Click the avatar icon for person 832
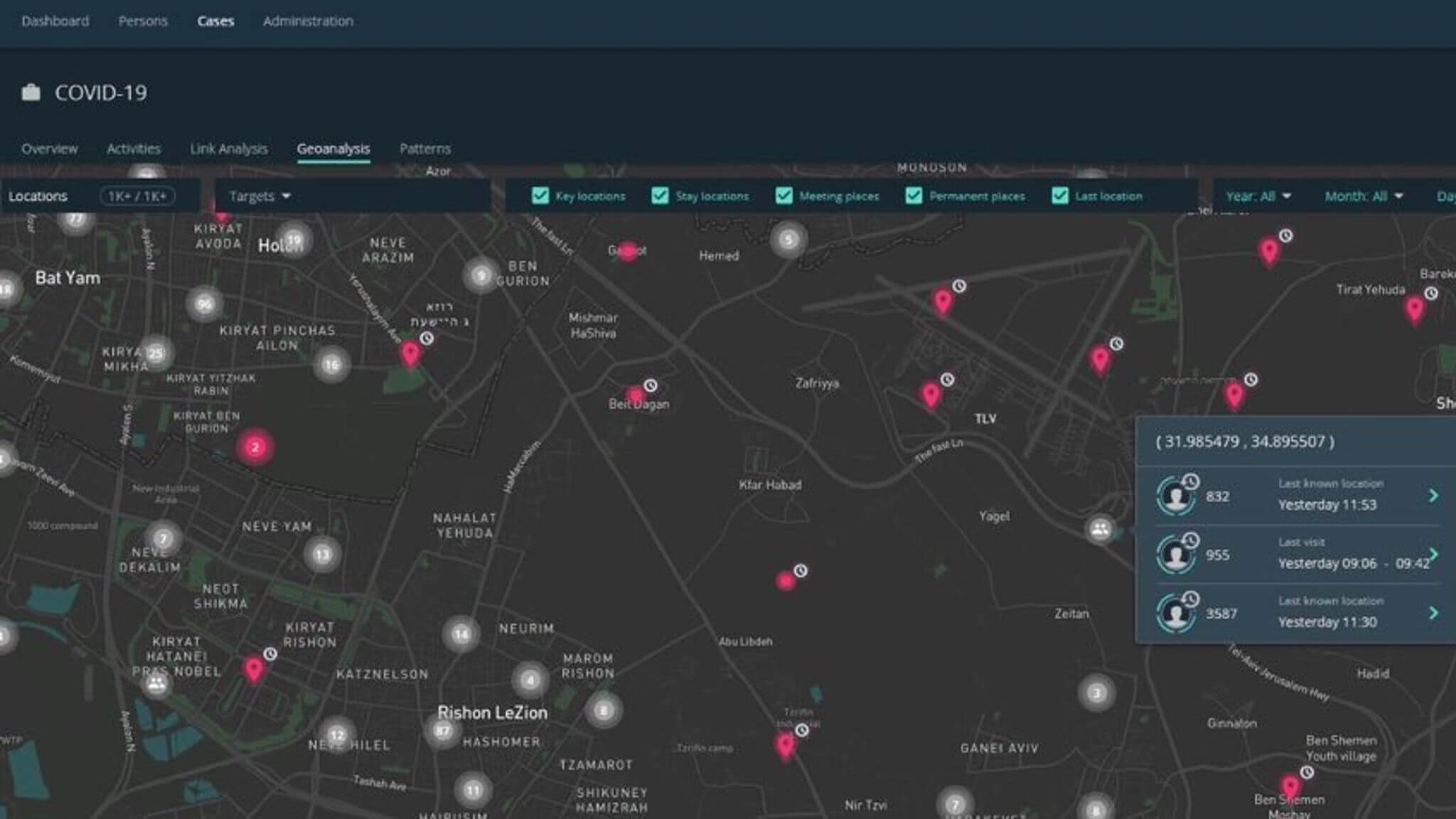 (1176, 496)
